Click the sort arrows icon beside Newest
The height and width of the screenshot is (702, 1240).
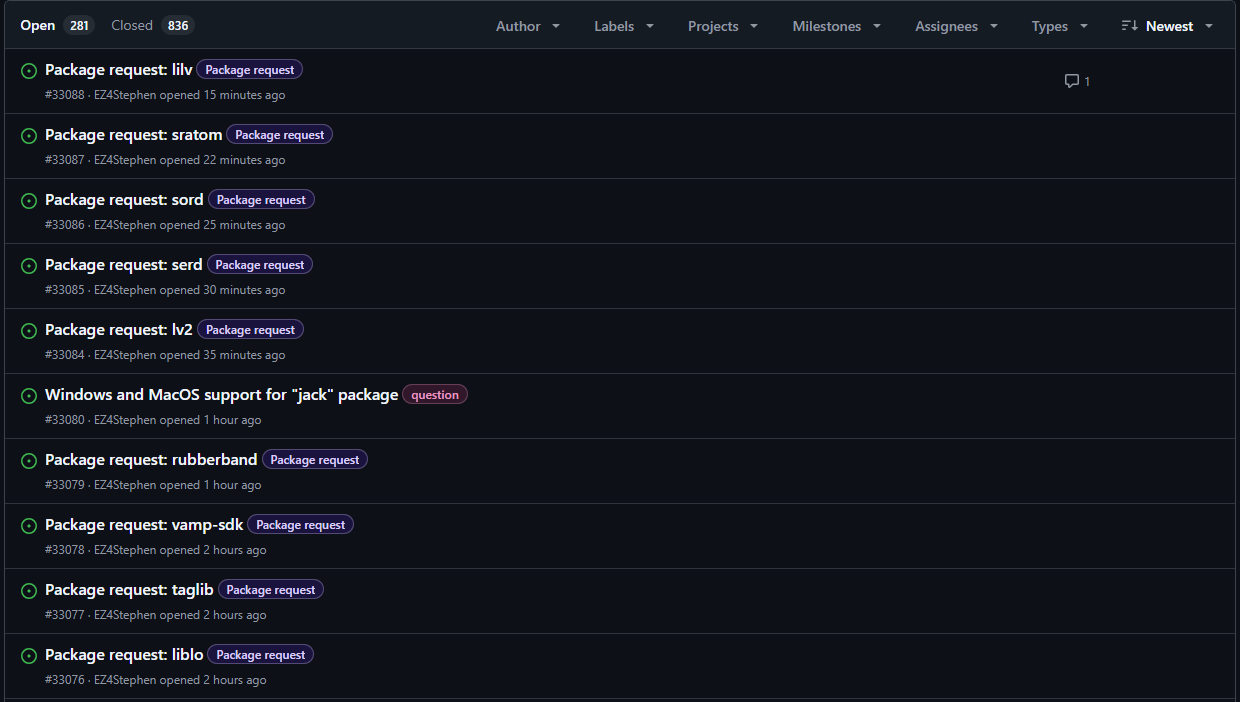pyautogui.click(x=1129, y=26)
